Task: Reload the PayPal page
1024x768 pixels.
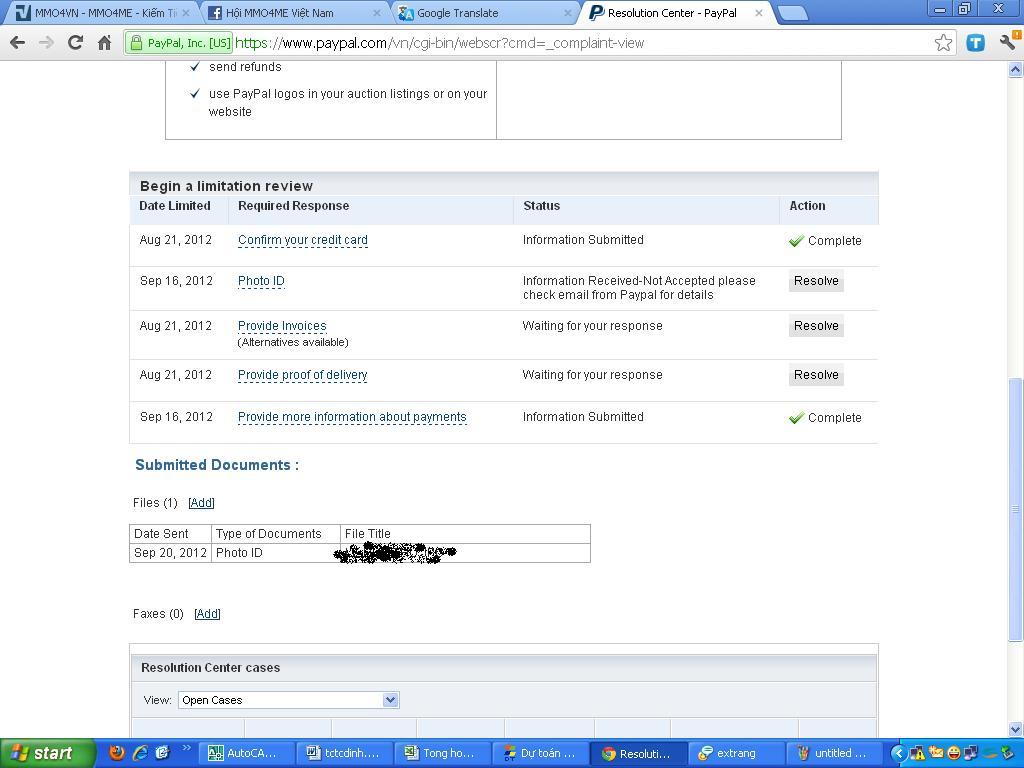Action: (x=75, y=43)
